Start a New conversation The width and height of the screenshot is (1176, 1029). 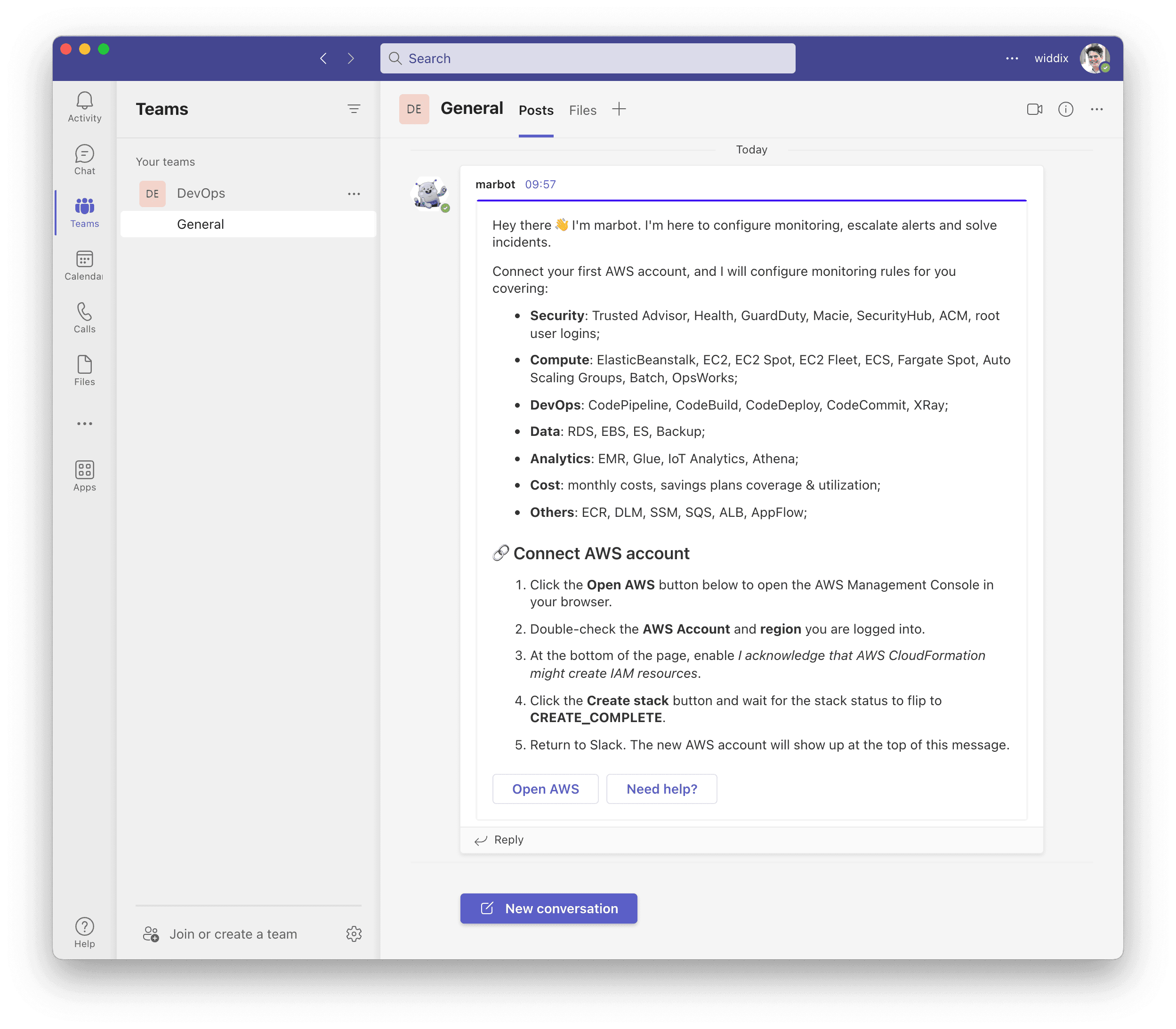click(x=548, y=908)
